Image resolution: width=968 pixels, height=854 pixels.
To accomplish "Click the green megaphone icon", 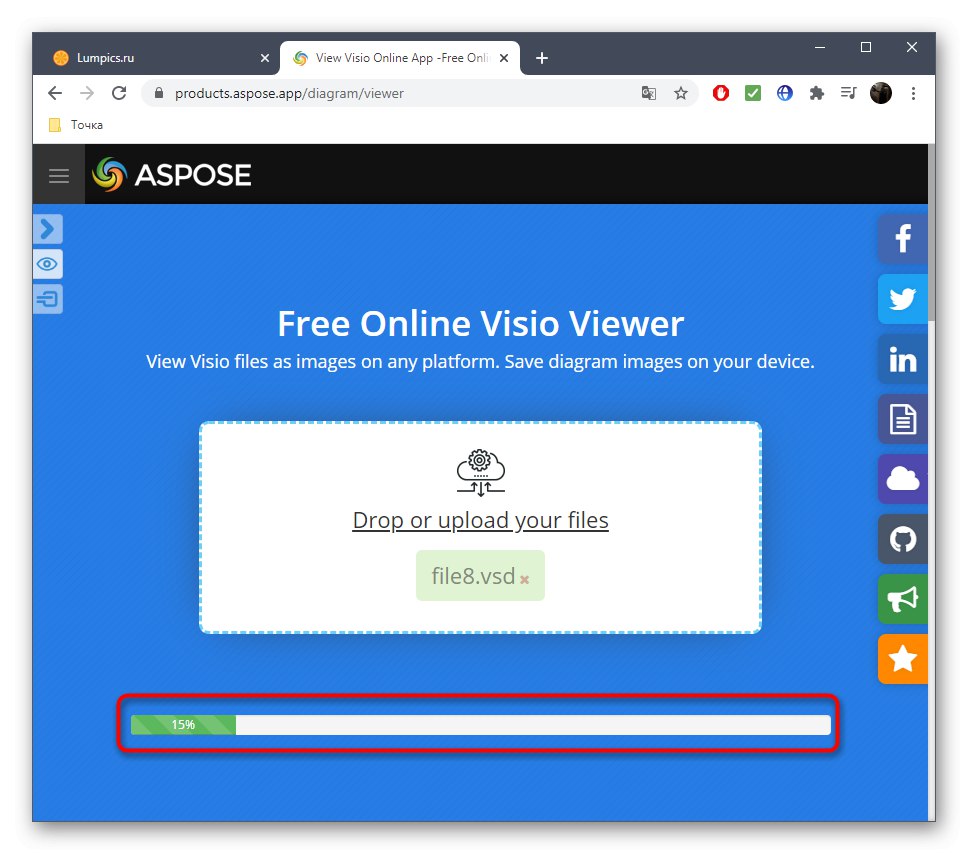I will pyautogui.click(x=903, y=598).
